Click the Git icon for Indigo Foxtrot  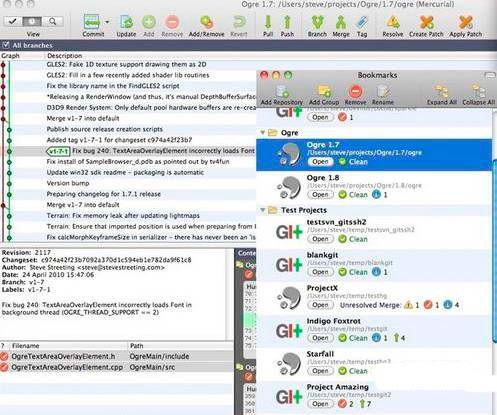[289, 331]
